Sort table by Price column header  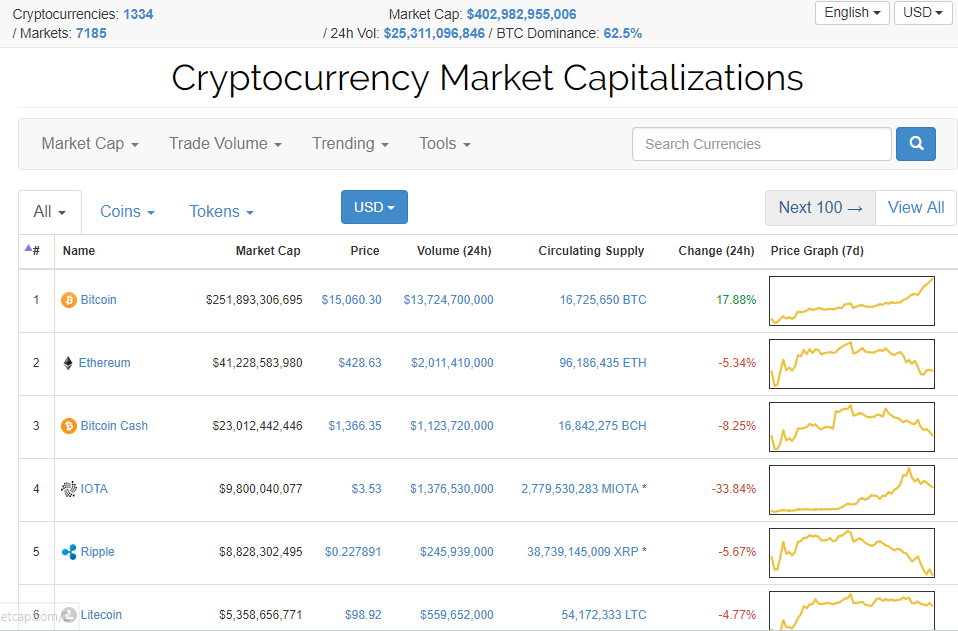[365, 250]
